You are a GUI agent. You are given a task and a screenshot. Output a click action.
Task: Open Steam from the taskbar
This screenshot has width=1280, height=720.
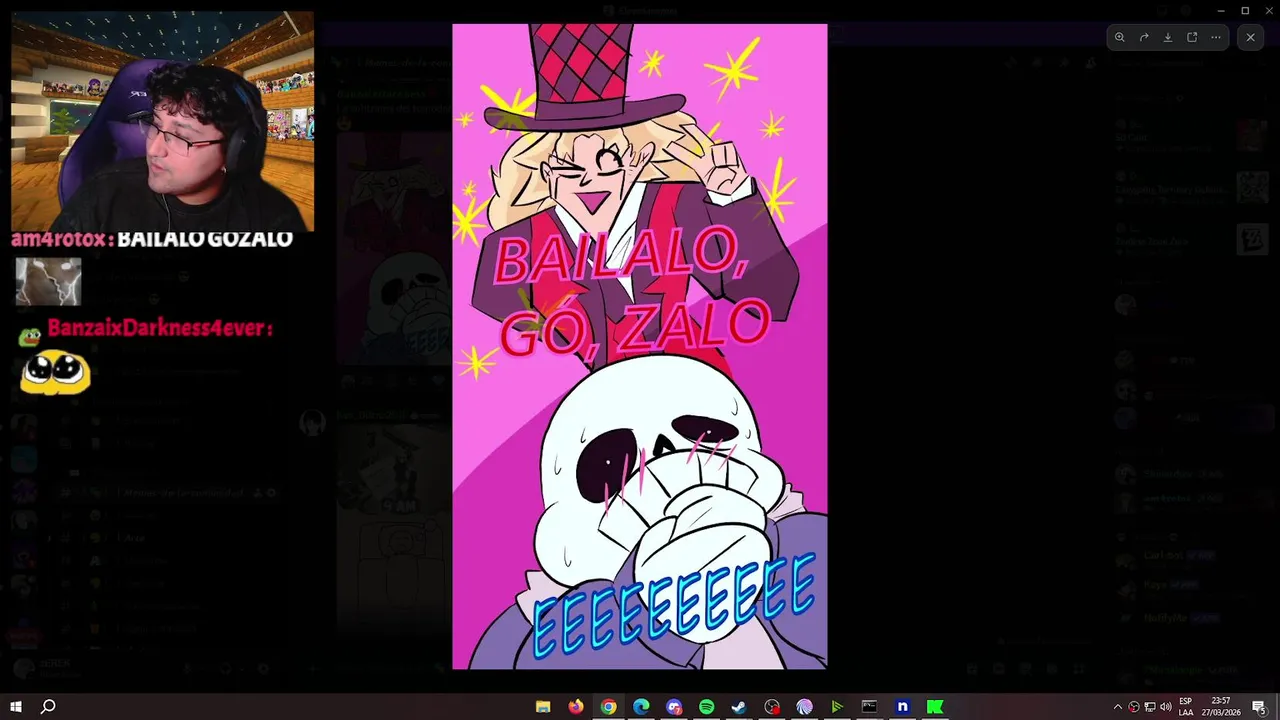[x=739, y=707]
